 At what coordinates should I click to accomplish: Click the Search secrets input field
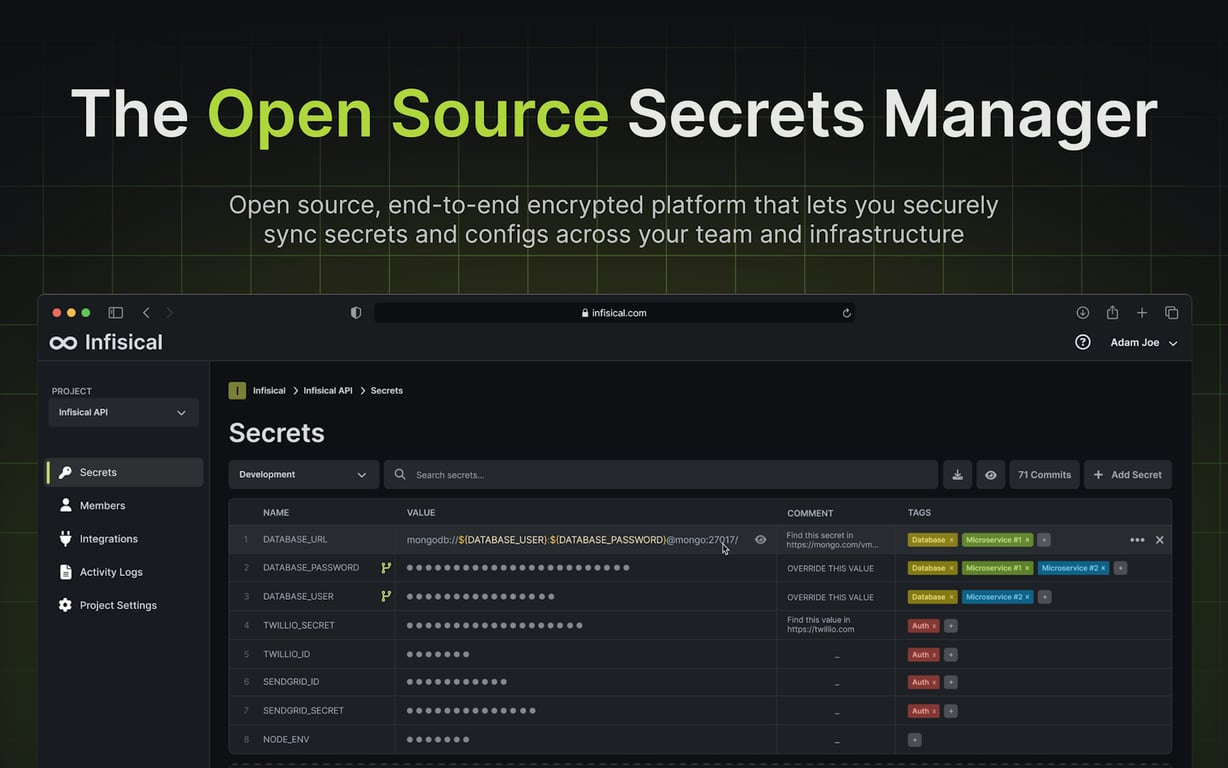660,475
